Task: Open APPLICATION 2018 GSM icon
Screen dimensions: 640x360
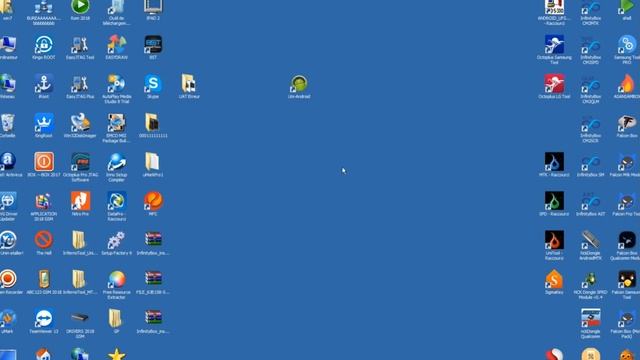Action: coord(44,201)
